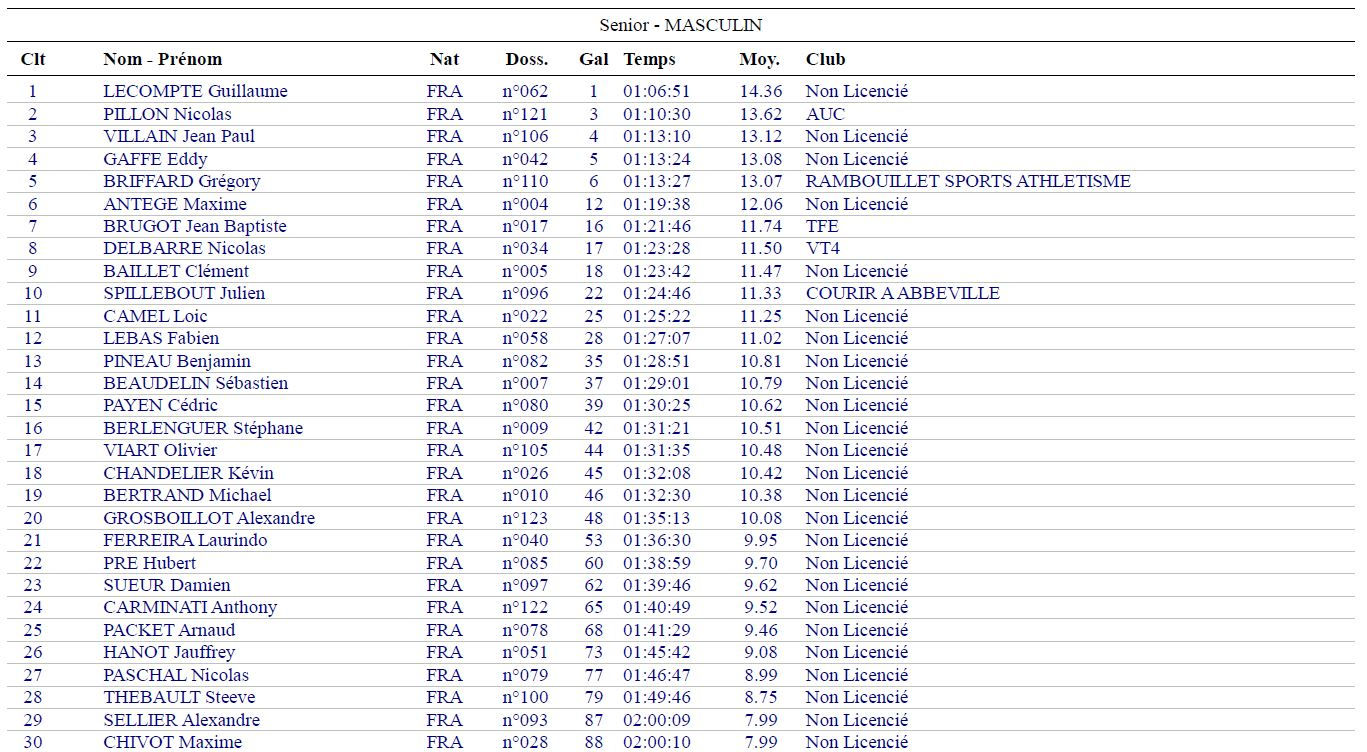1367x752 pixels.
Task: Click the time 02:00:09
Action: 657,720
